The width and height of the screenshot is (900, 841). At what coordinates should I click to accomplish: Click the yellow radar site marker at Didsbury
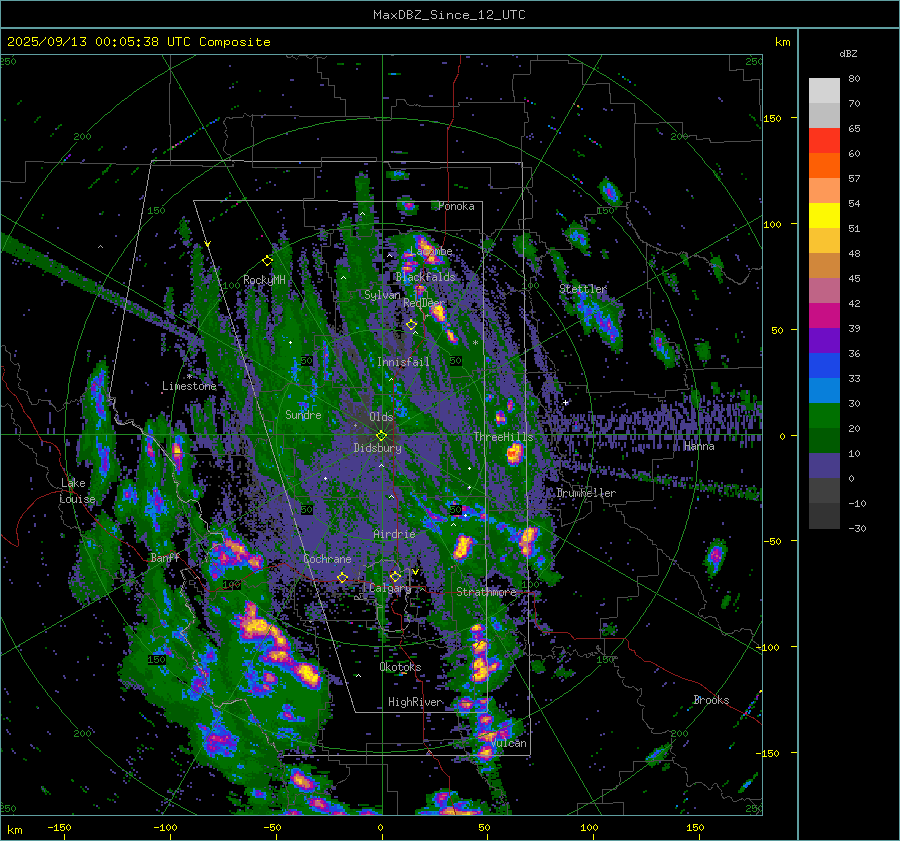click(x=381, y=436)
